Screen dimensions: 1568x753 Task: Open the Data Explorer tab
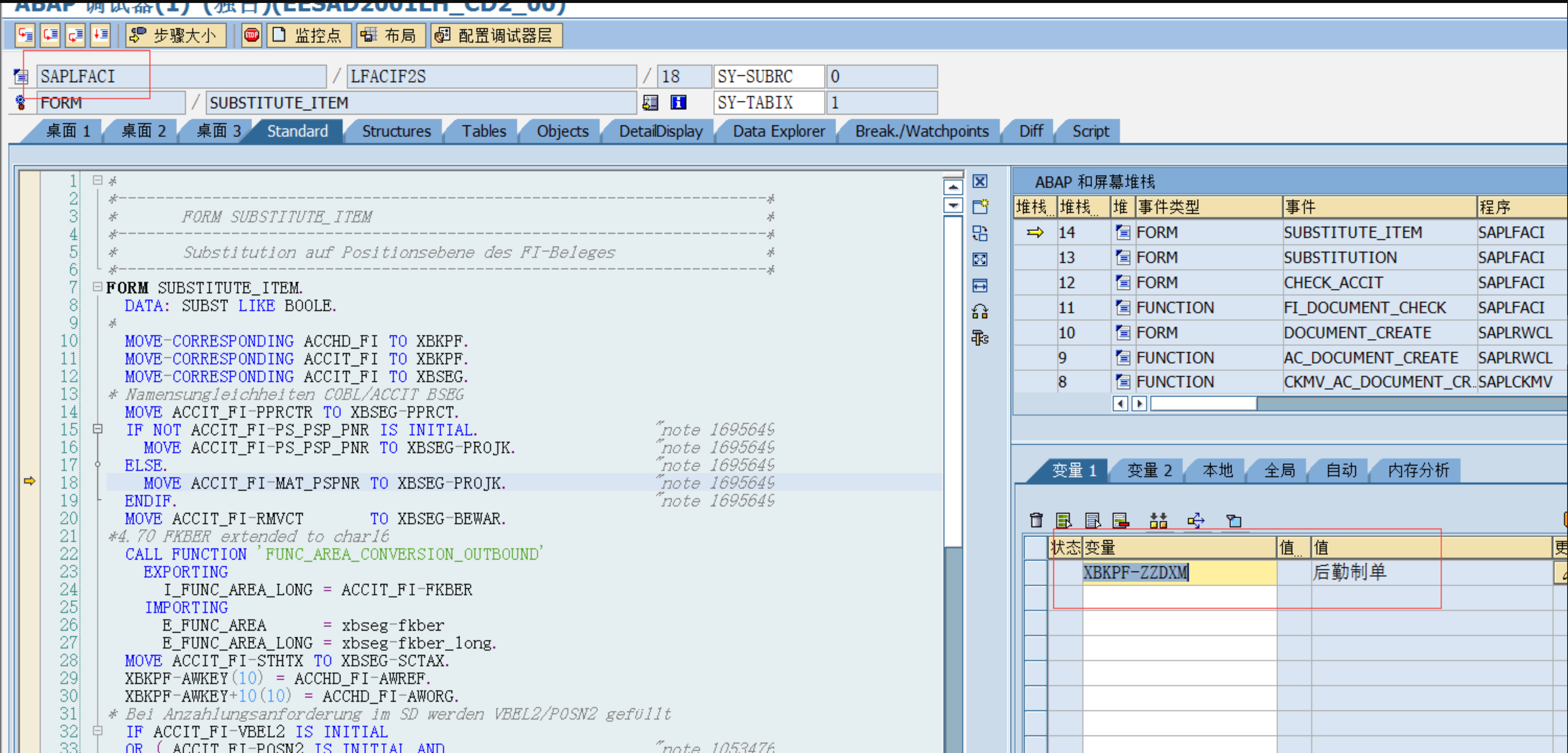[x=779, y=131]
